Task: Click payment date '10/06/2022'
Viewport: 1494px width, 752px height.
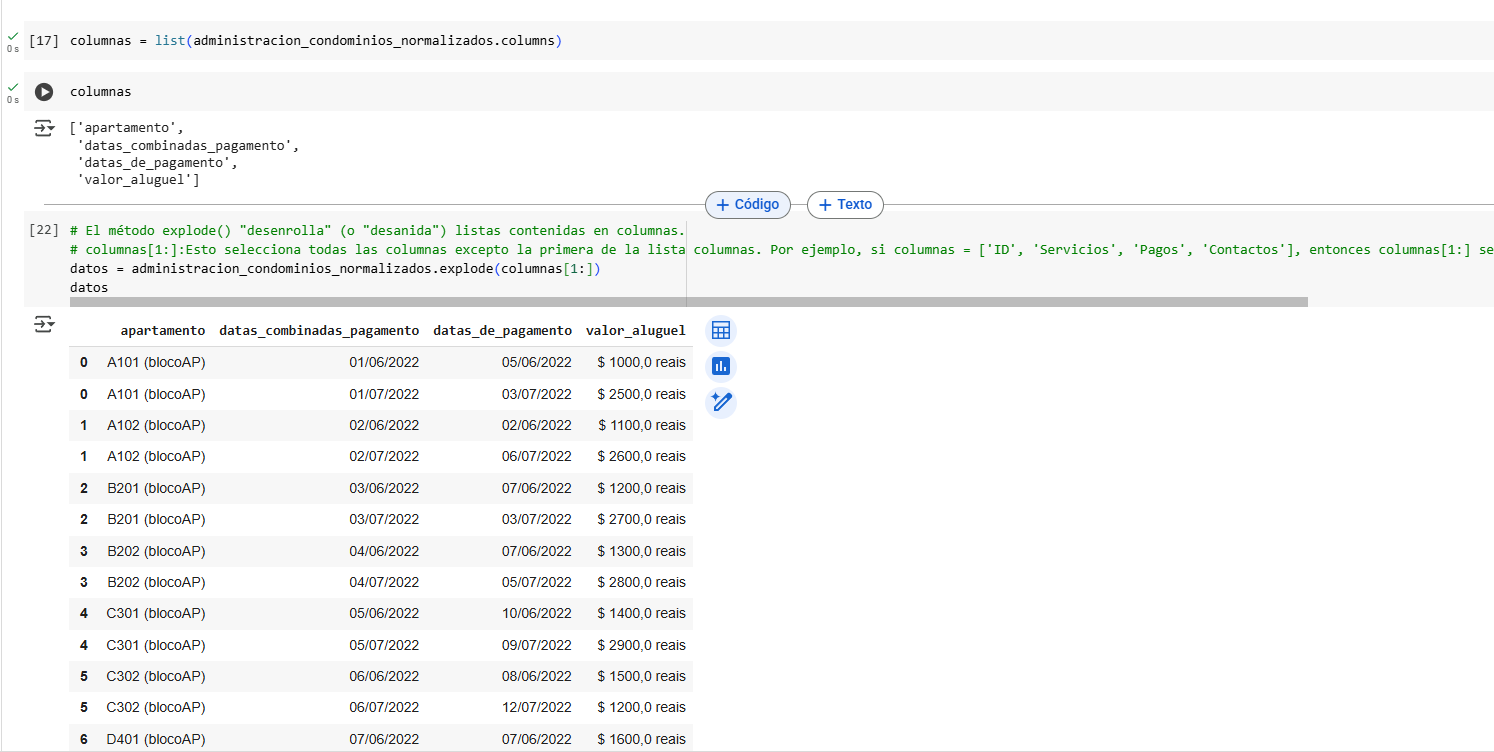Action: pos(537,613)
